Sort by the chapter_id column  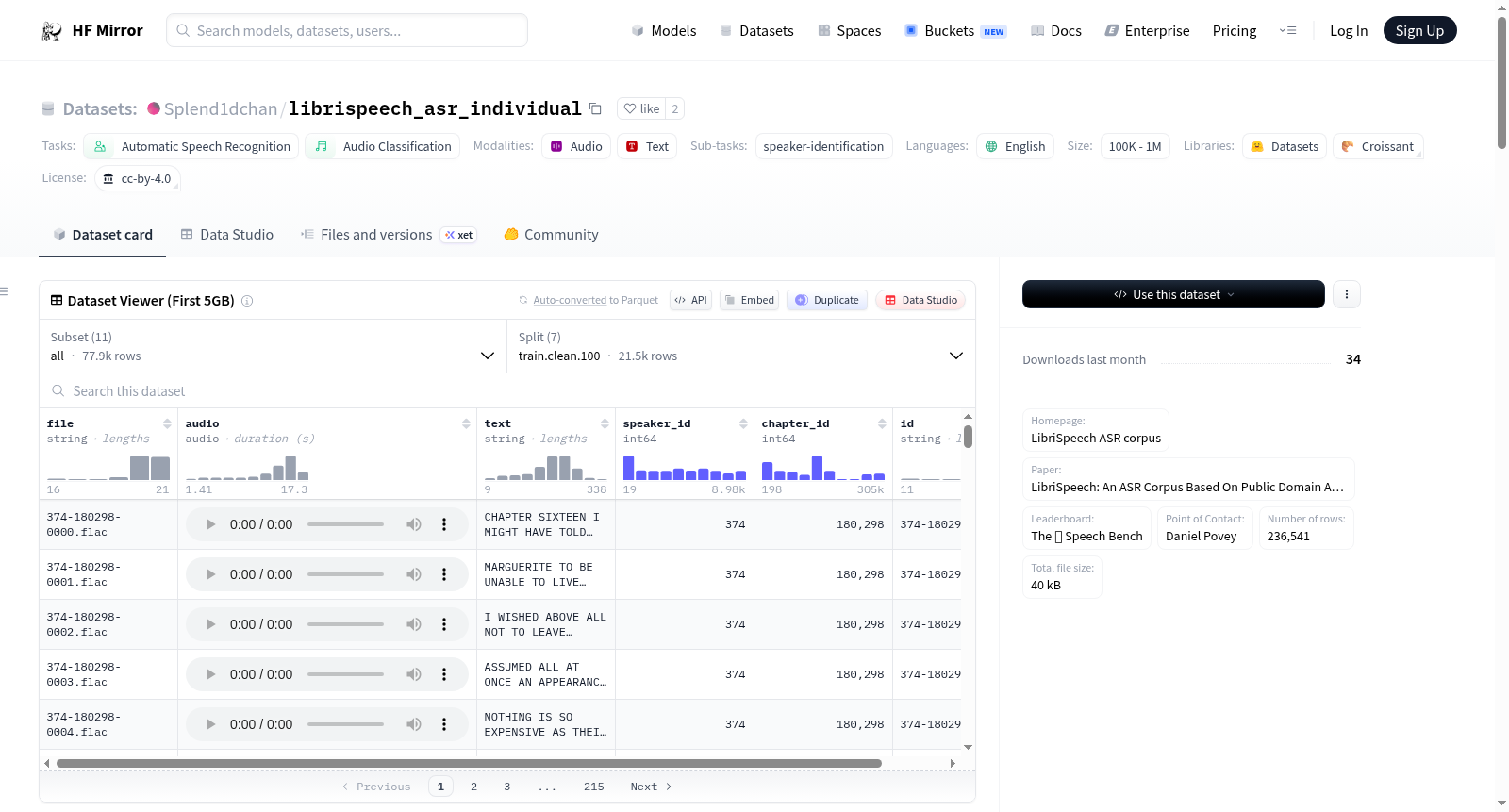point(882,423)
